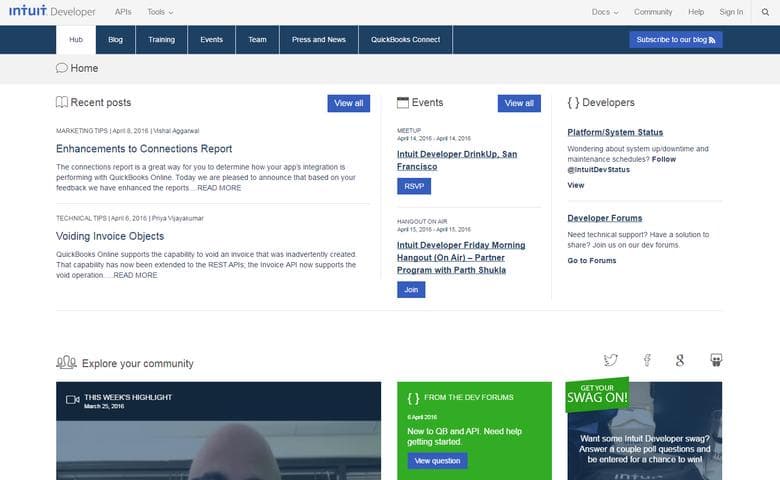Join the Friday Morning Hangout
780x480 pixels.
411,289
